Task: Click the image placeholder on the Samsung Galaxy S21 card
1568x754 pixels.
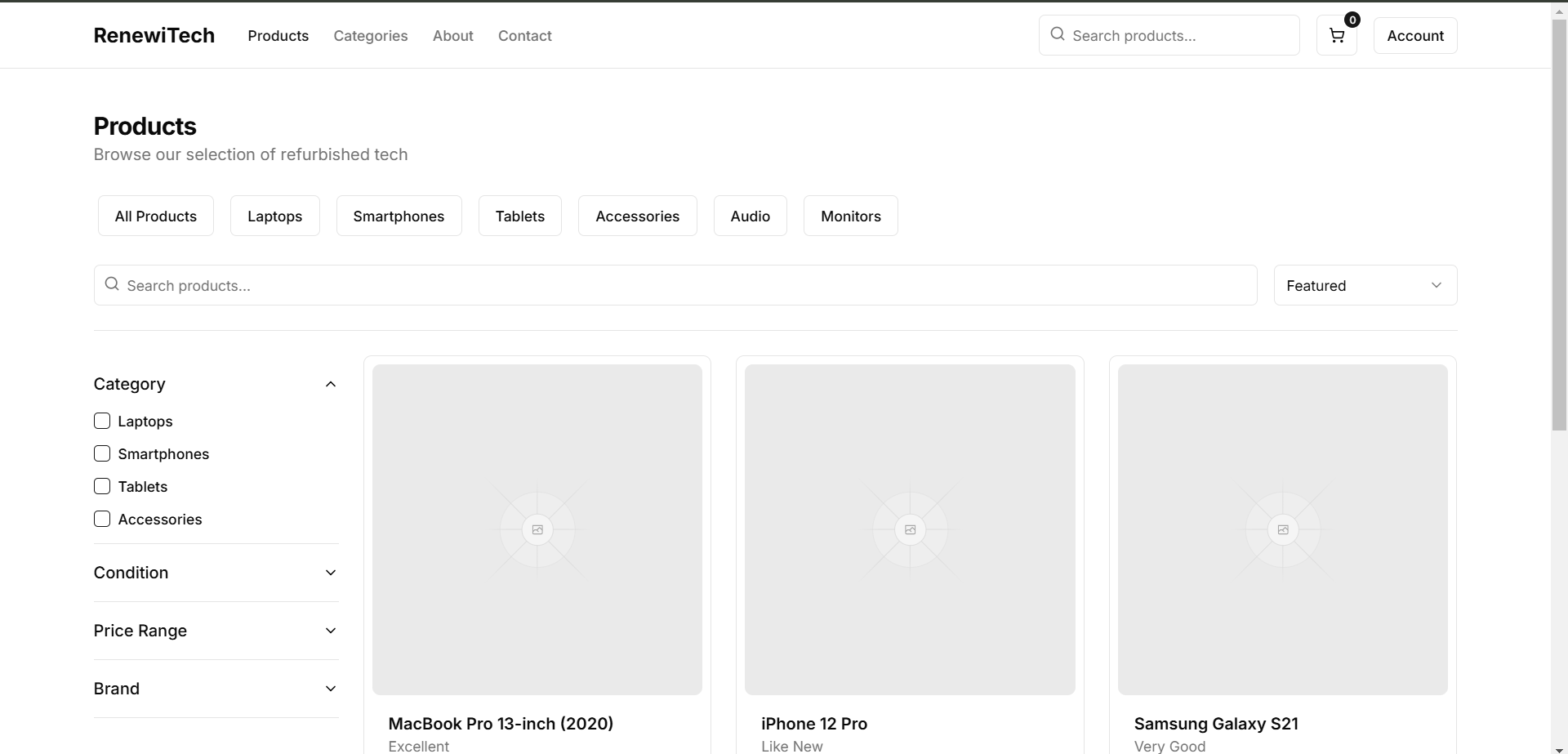Action: click(x=1282, y=528)
